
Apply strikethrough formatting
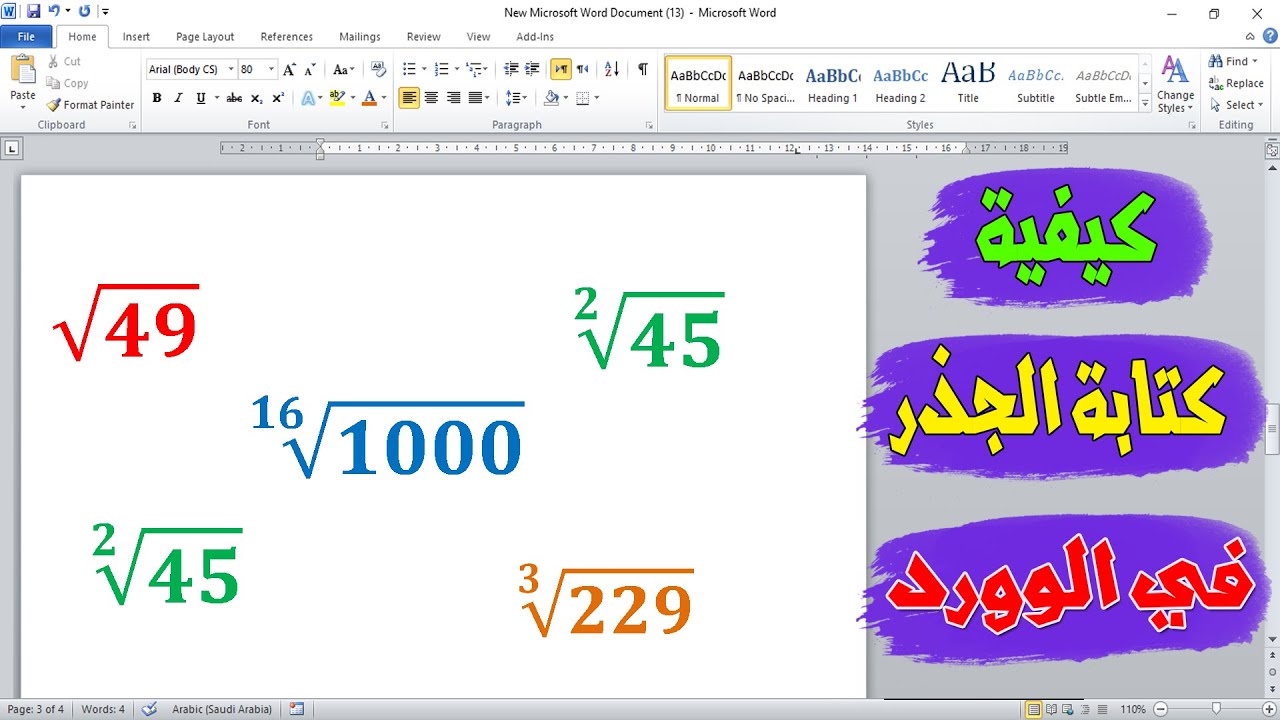pyautogui.click(x=233, y=98)
